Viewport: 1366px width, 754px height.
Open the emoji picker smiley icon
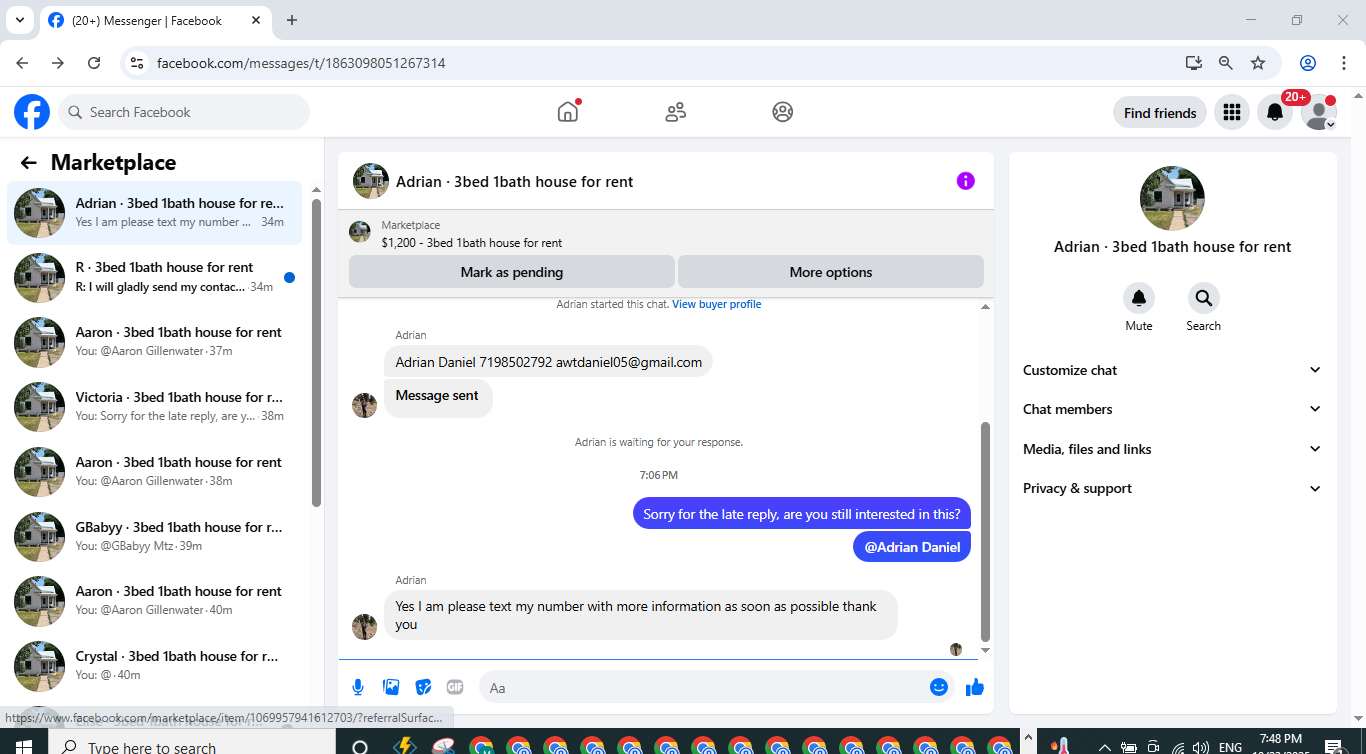click(x=938, y=687)
